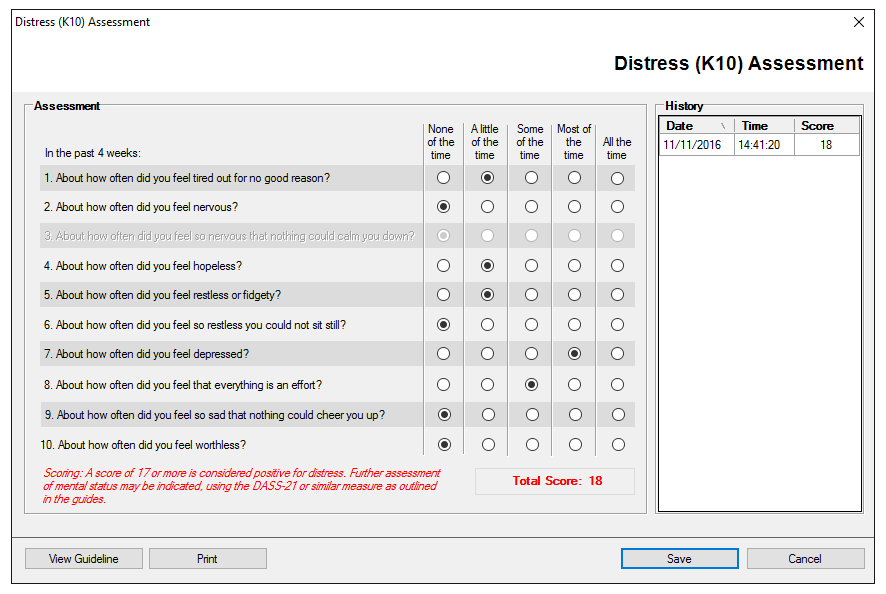Cancel the assessment dialog

click(x=805, y=559)
